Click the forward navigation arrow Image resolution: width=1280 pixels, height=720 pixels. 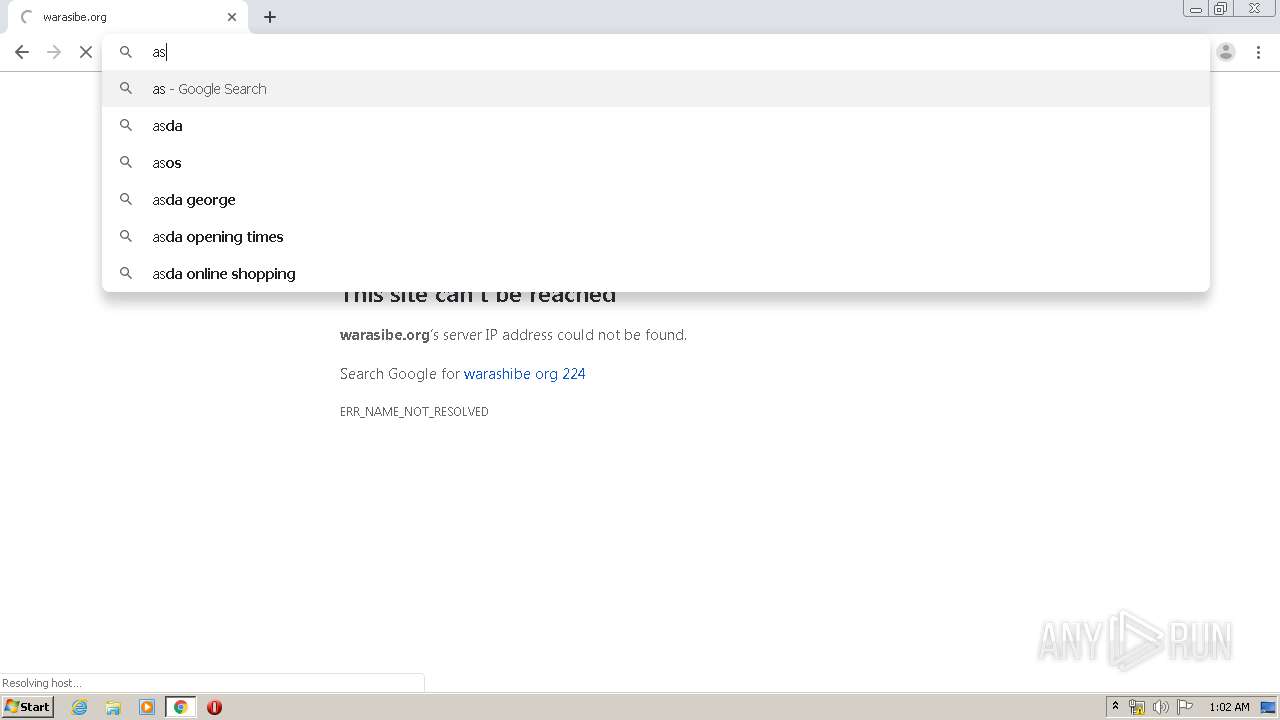coord(54,52)
